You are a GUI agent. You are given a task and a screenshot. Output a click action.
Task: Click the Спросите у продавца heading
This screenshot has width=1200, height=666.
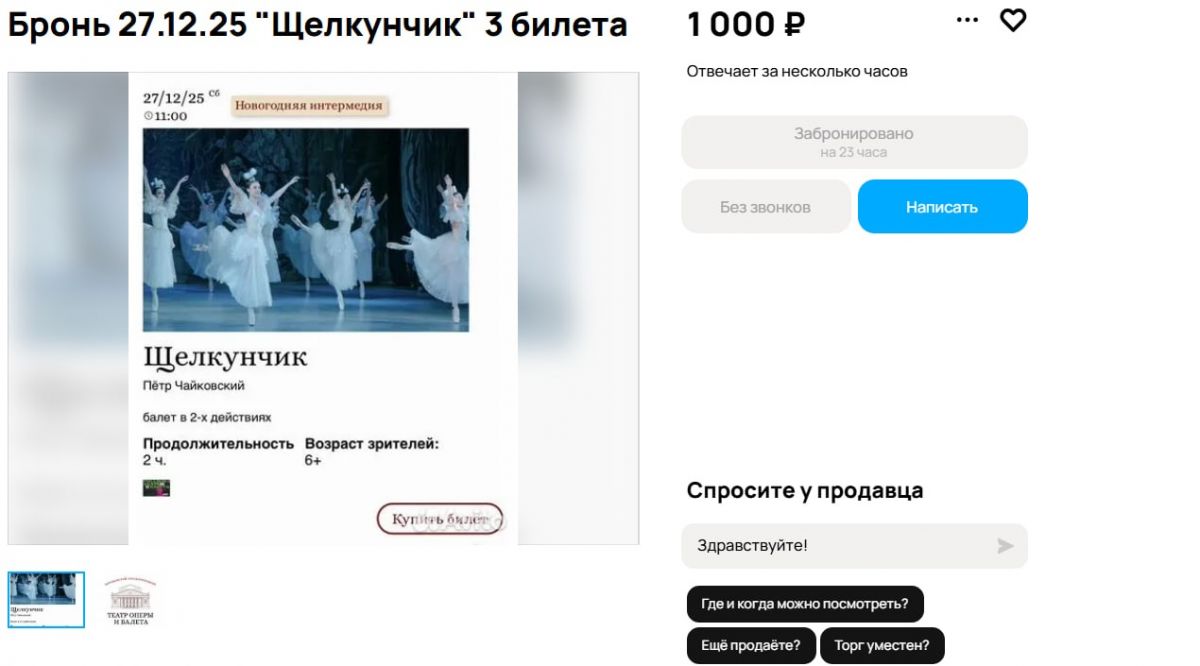click(805, 491)
